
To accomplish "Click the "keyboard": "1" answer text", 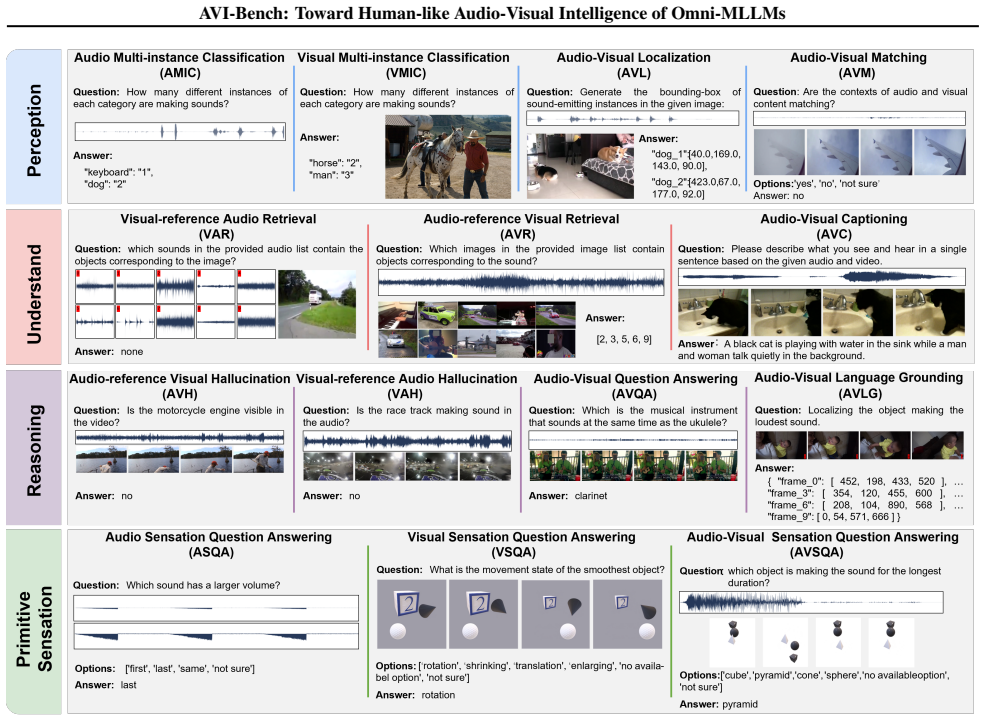I will click(x=118, y=172).
